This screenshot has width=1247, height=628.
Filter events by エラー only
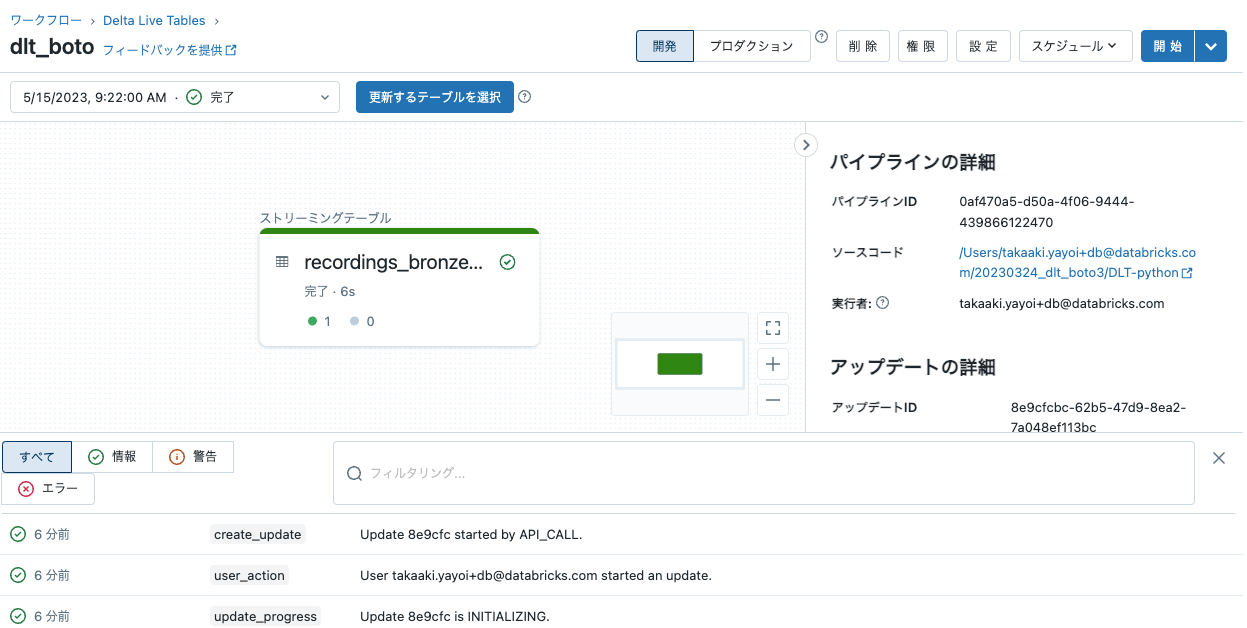[48, 488]
